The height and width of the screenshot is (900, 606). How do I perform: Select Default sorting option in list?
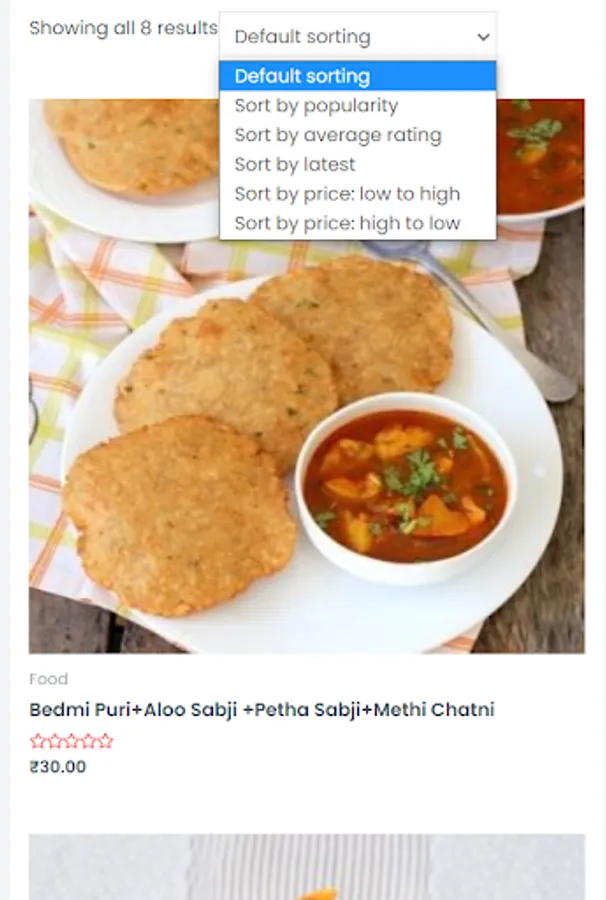pos(357,76)
